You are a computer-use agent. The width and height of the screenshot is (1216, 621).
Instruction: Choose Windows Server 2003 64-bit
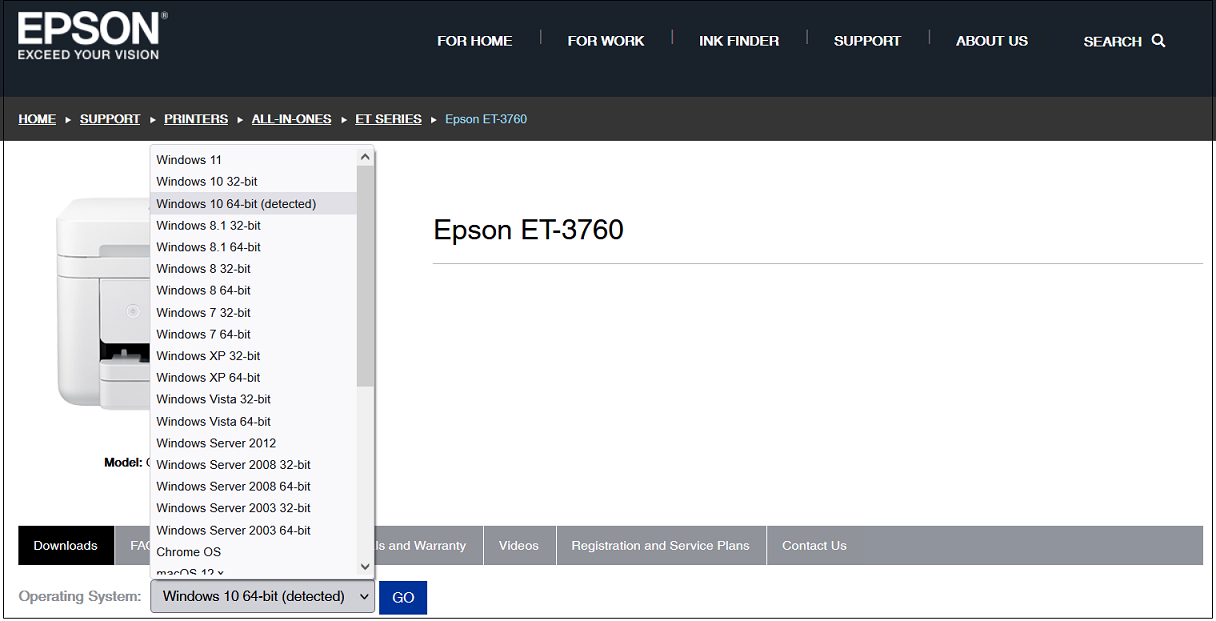click(x=254, y=530)
